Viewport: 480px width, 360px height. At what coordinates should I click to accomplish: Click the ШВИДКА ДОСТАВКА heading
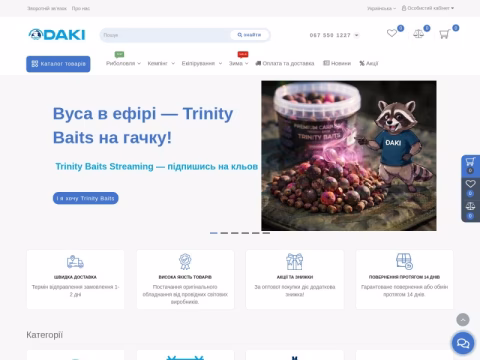click(75, 277)
